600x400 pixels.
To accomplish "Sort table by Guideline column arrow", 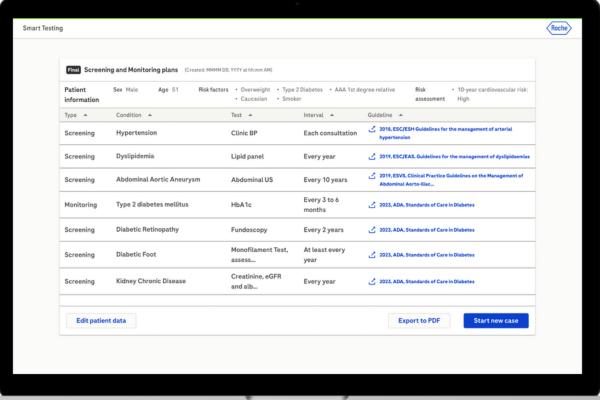I will (401, 115).
